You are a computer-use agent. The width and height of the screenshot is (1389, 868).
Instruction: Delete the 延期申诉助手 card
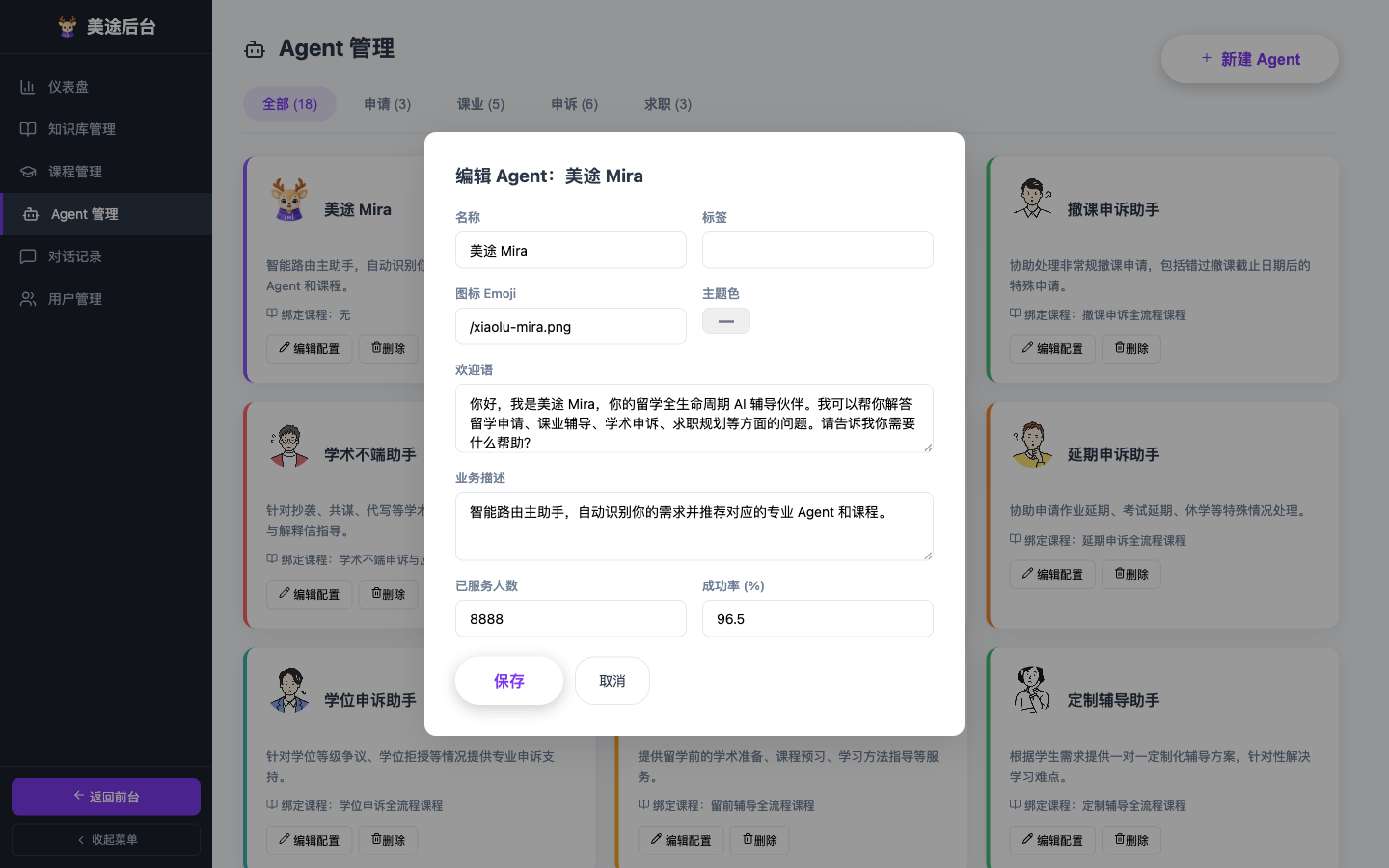point(1131,574)
